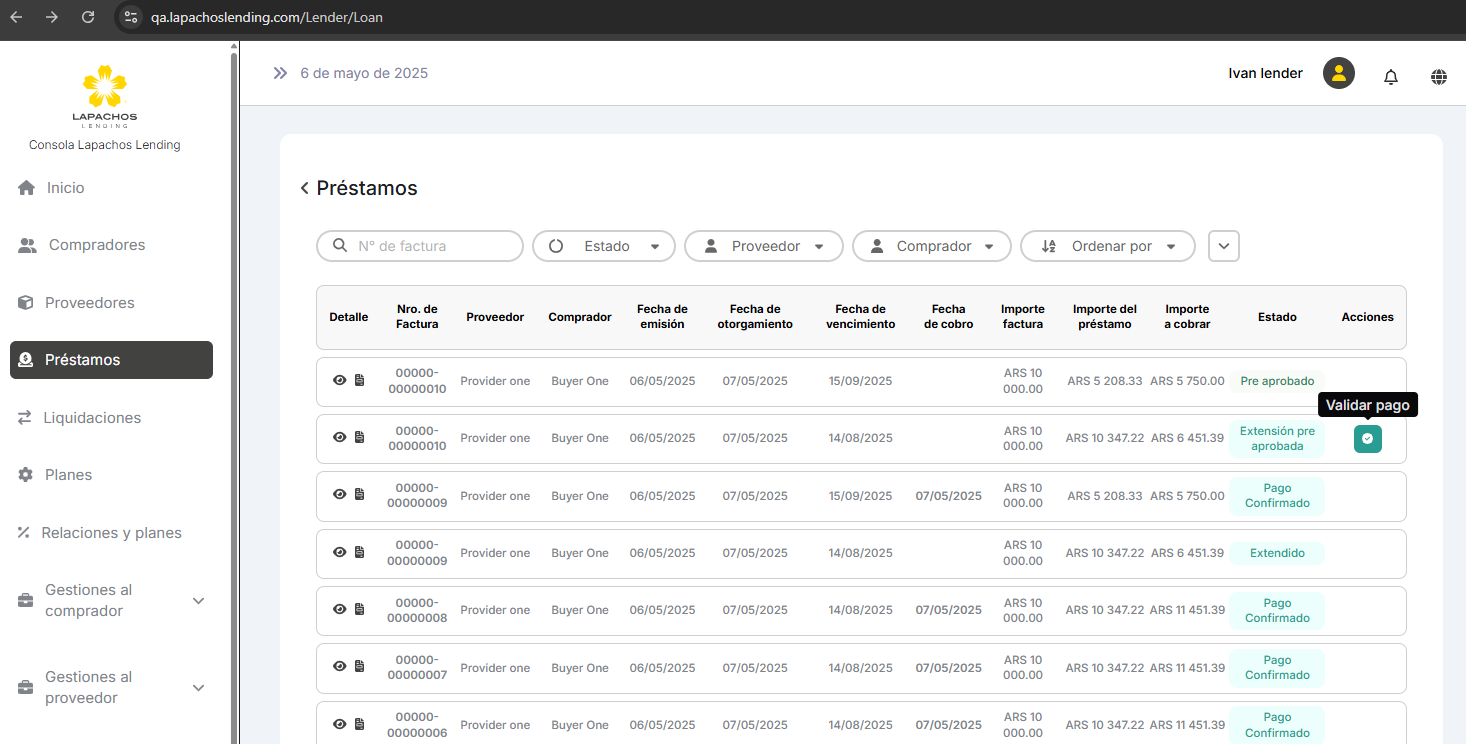The width and height of the screenshot is (1466, 744).
Task: Open Relaciones y planes in sidebar
Action: [x=111, y=533]
